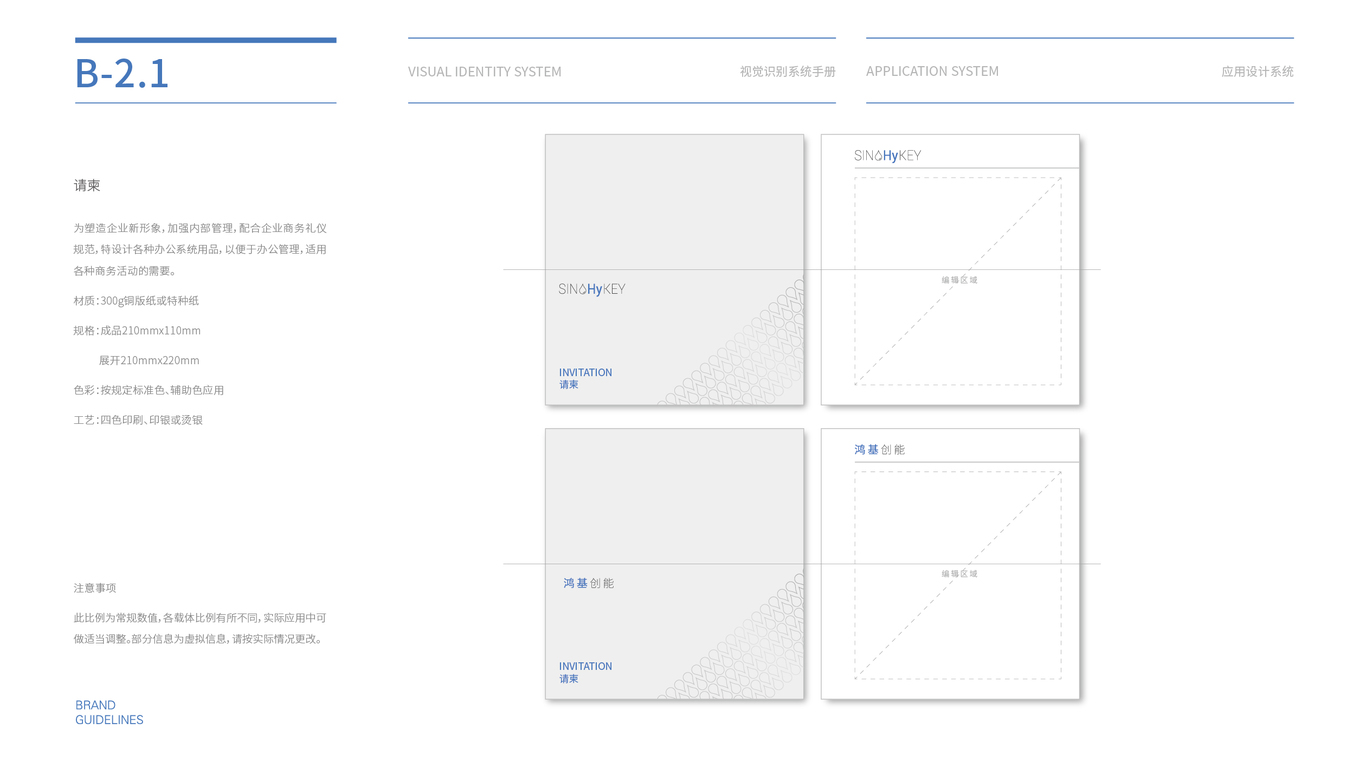Select the "工艺:四色印刷、印银或烫银" line
This screenshot has height=768, width=1366.
(138, 420)
